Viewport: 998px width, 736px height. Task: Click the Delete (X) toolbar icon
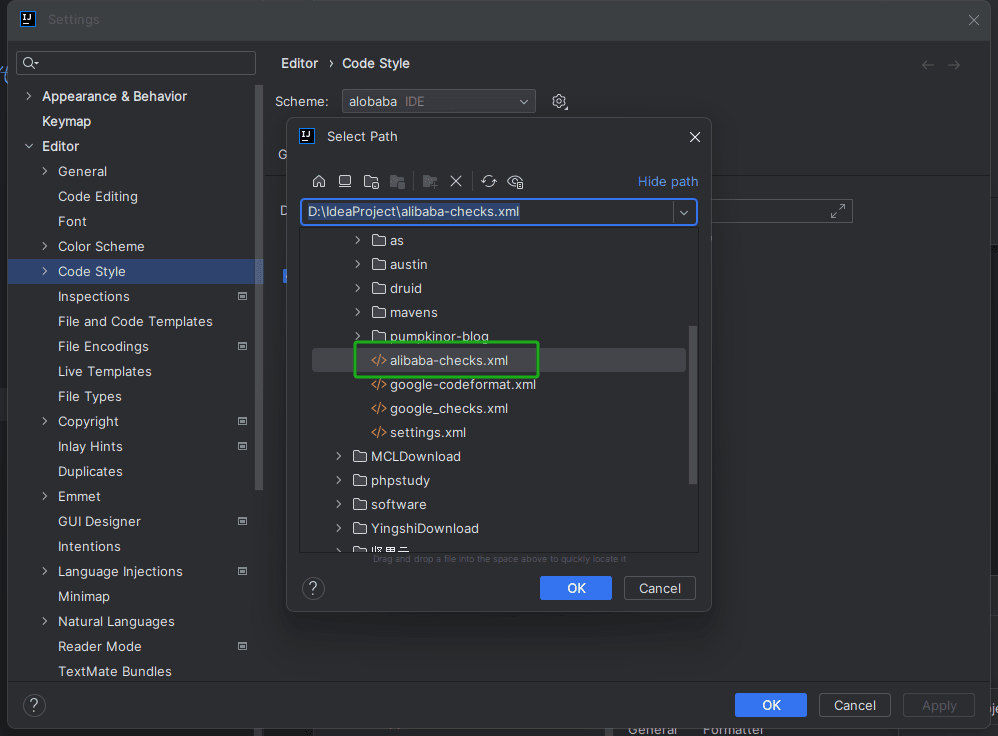pos(456,181)
